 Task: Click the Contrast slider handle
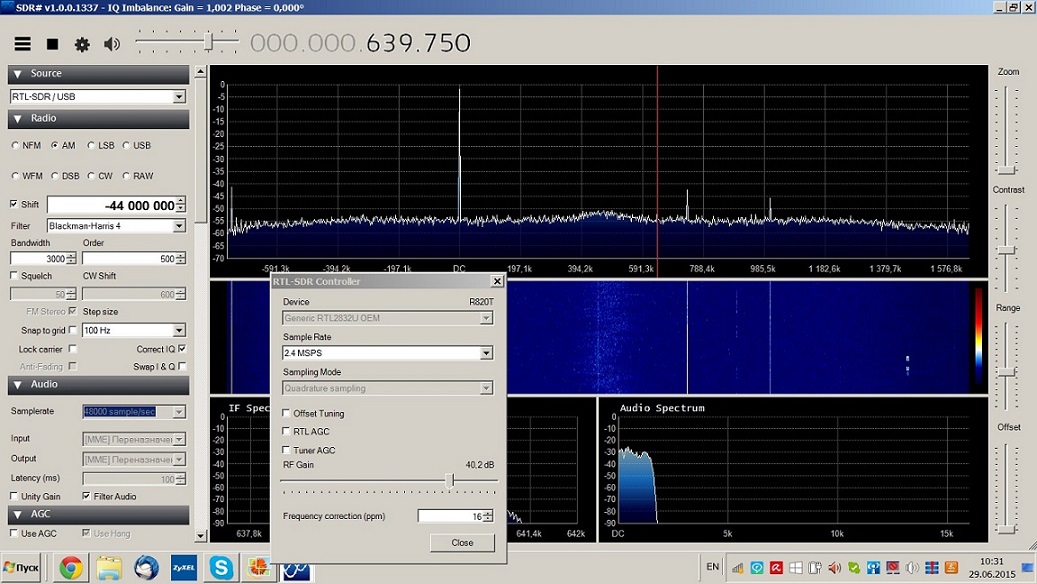[1007, 251]
